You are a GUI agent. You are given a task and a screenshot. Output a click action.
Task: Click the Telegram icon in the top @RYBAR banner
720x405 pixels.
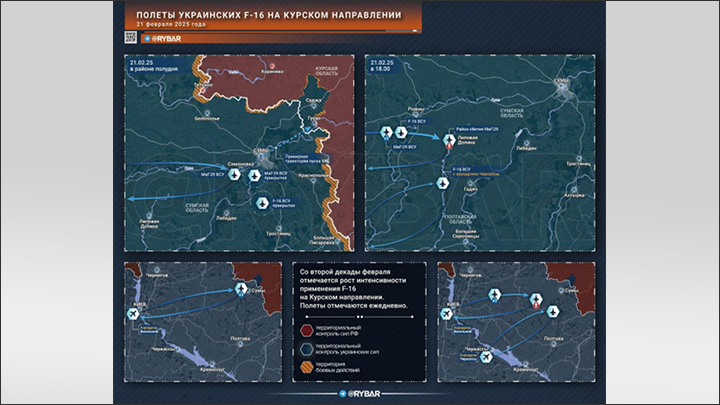pyautogui.click(x=147, y=39)
